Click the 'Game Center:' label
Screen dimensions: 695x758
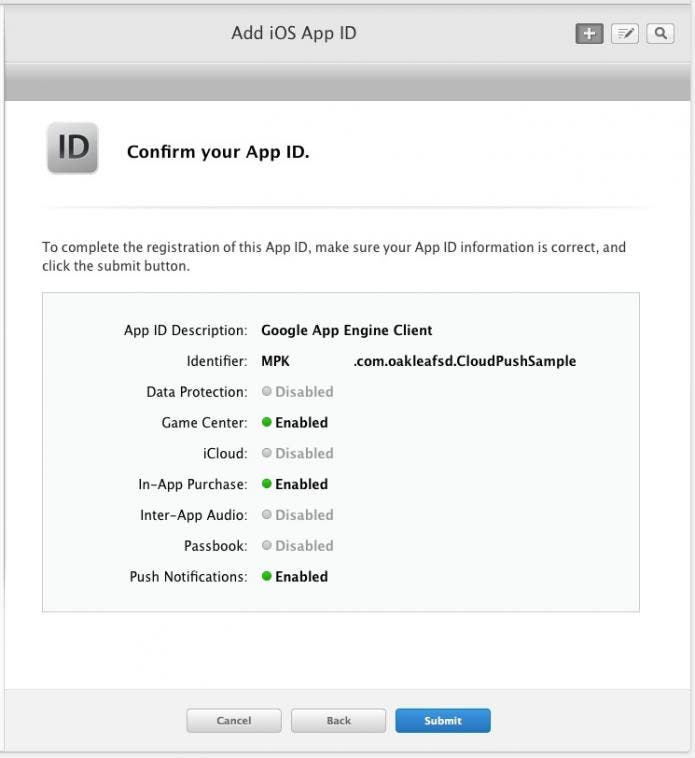[x=204, y=423]
